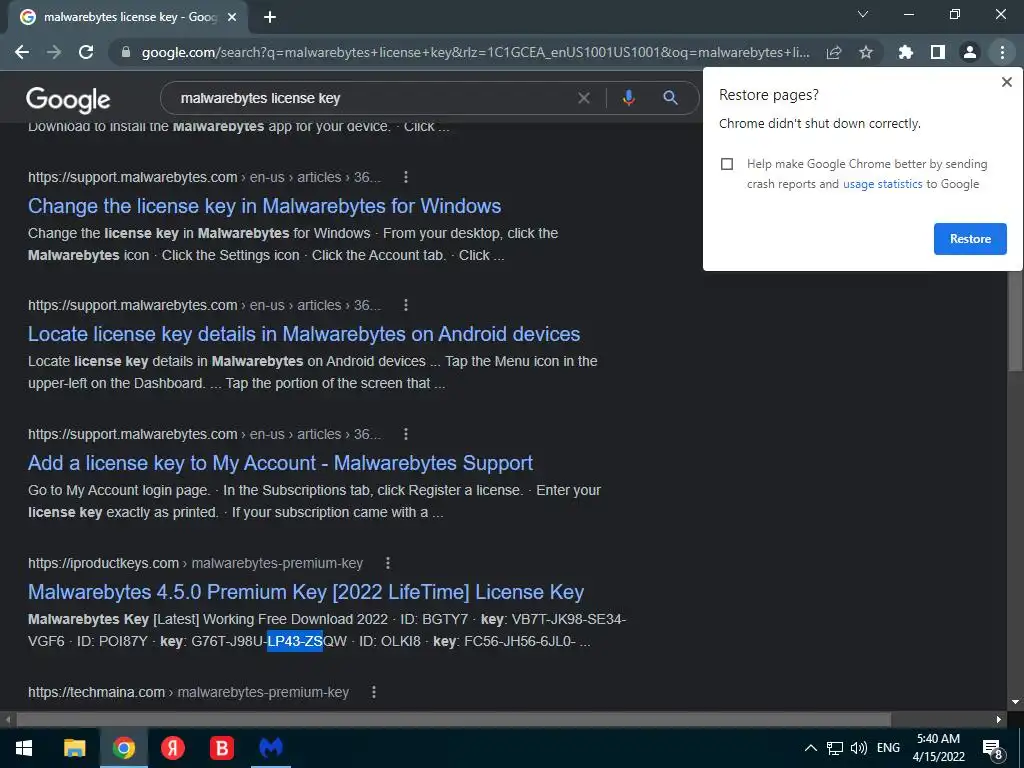Open the red B app in taskbar
Image resolution: width=1024 pixels, height=768 pixels.
pos(221,748)
